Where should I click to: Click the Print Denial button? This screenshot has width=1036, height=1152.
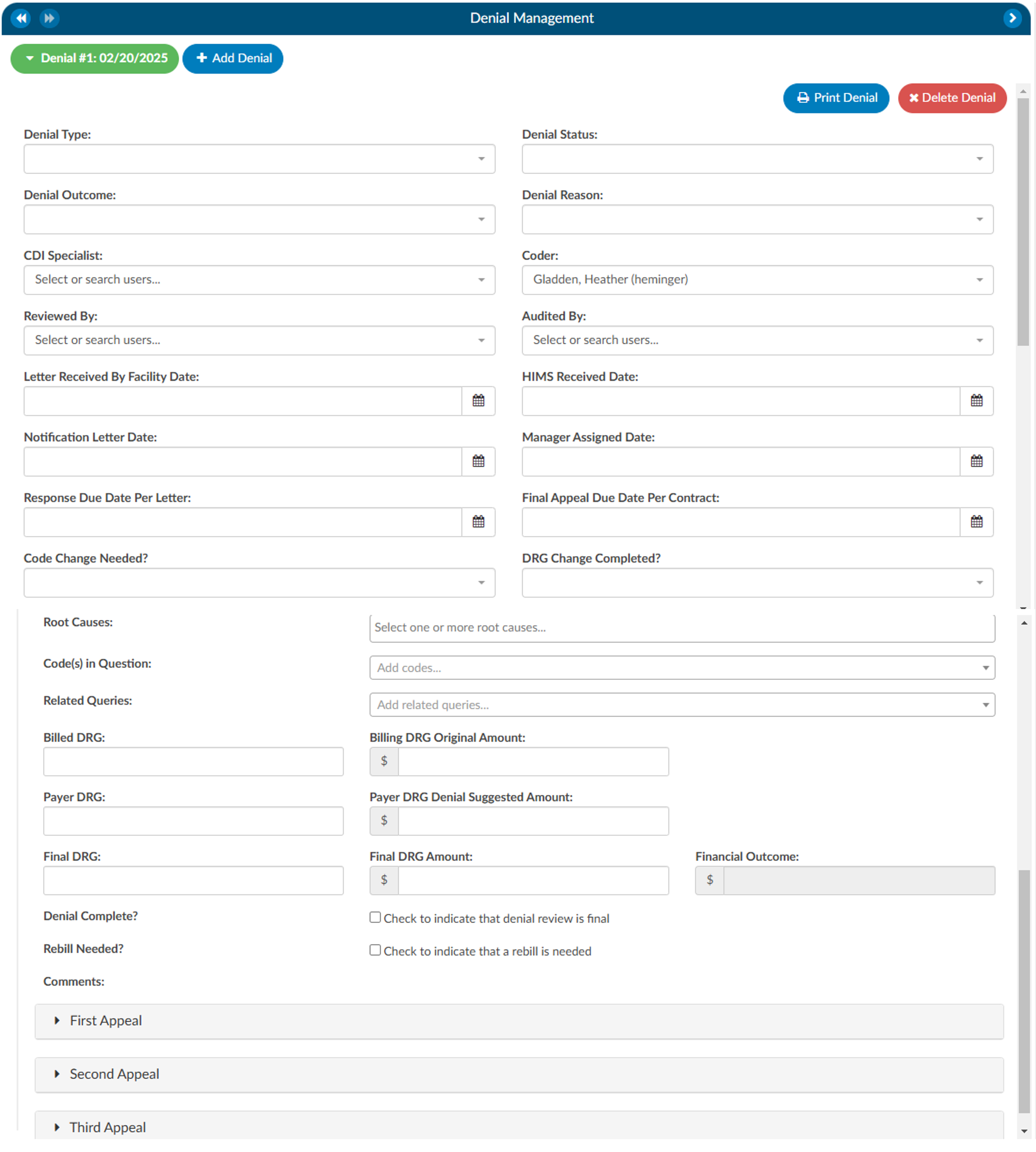835,98
